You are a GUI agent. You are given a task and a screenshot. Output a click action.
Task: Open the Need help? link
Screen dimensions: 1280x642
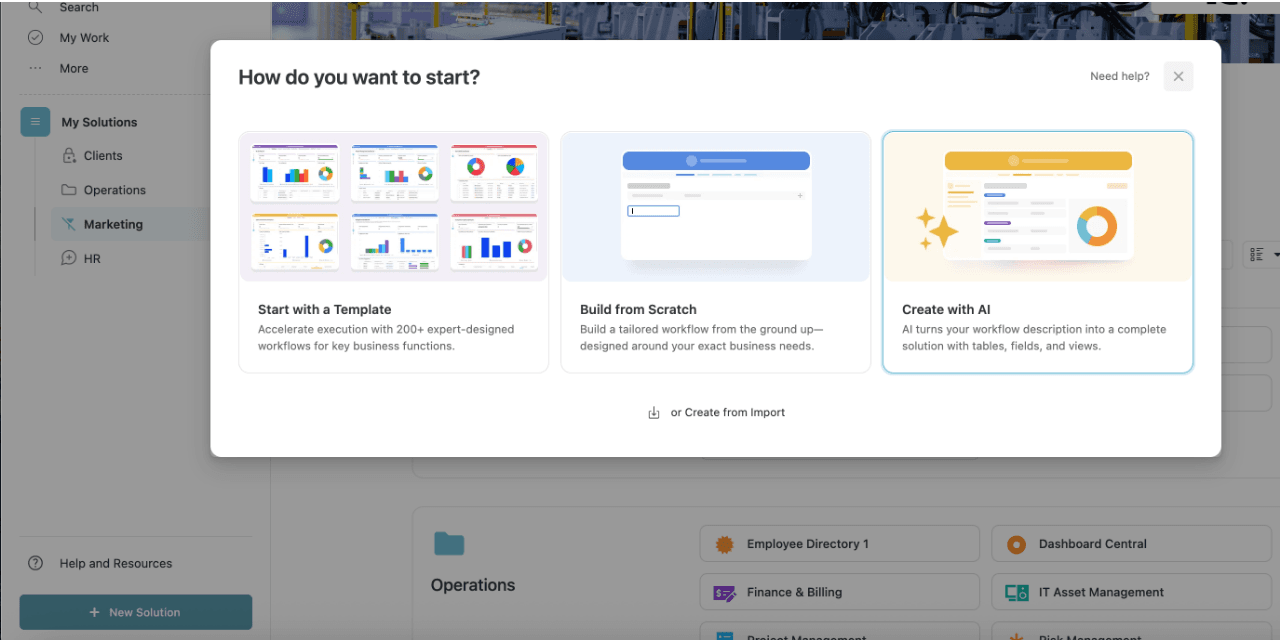(x=1119, y=76)
